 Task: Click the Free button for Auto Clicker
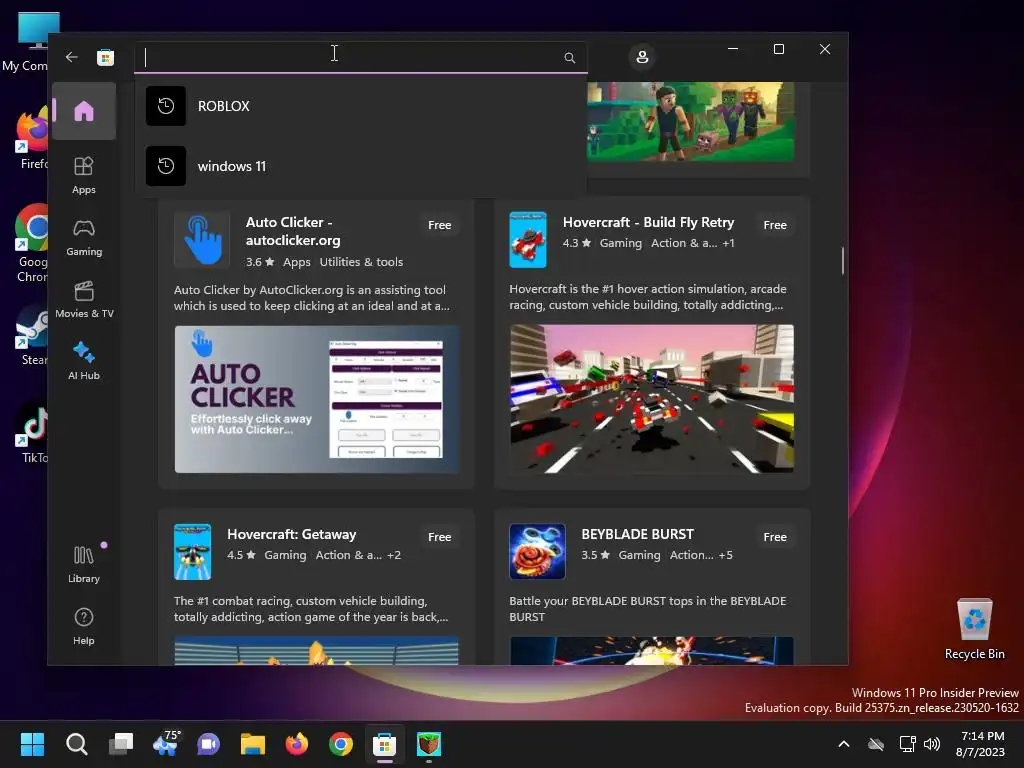click(x=440, y=225)
